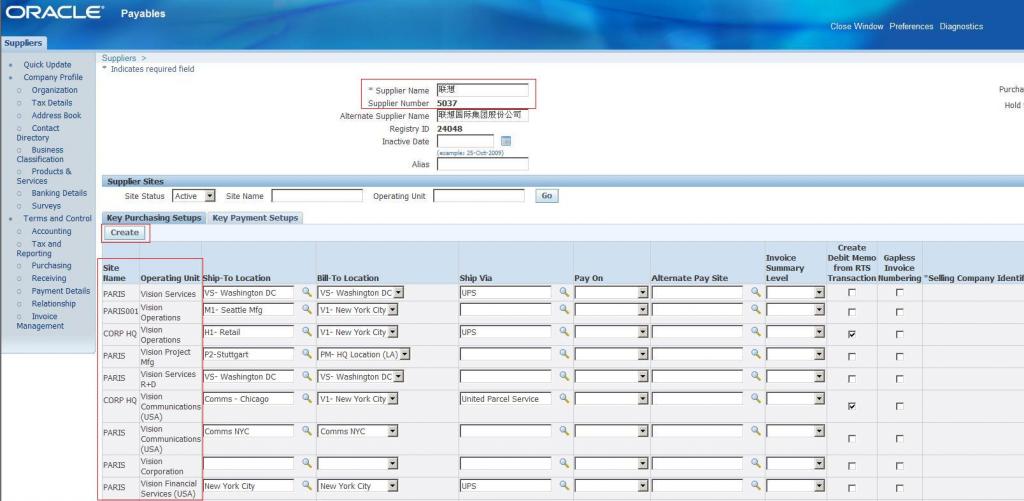Open Ship Via search in Vision Corporation row
1024x501 pixels.
click(x=564, y=462)
